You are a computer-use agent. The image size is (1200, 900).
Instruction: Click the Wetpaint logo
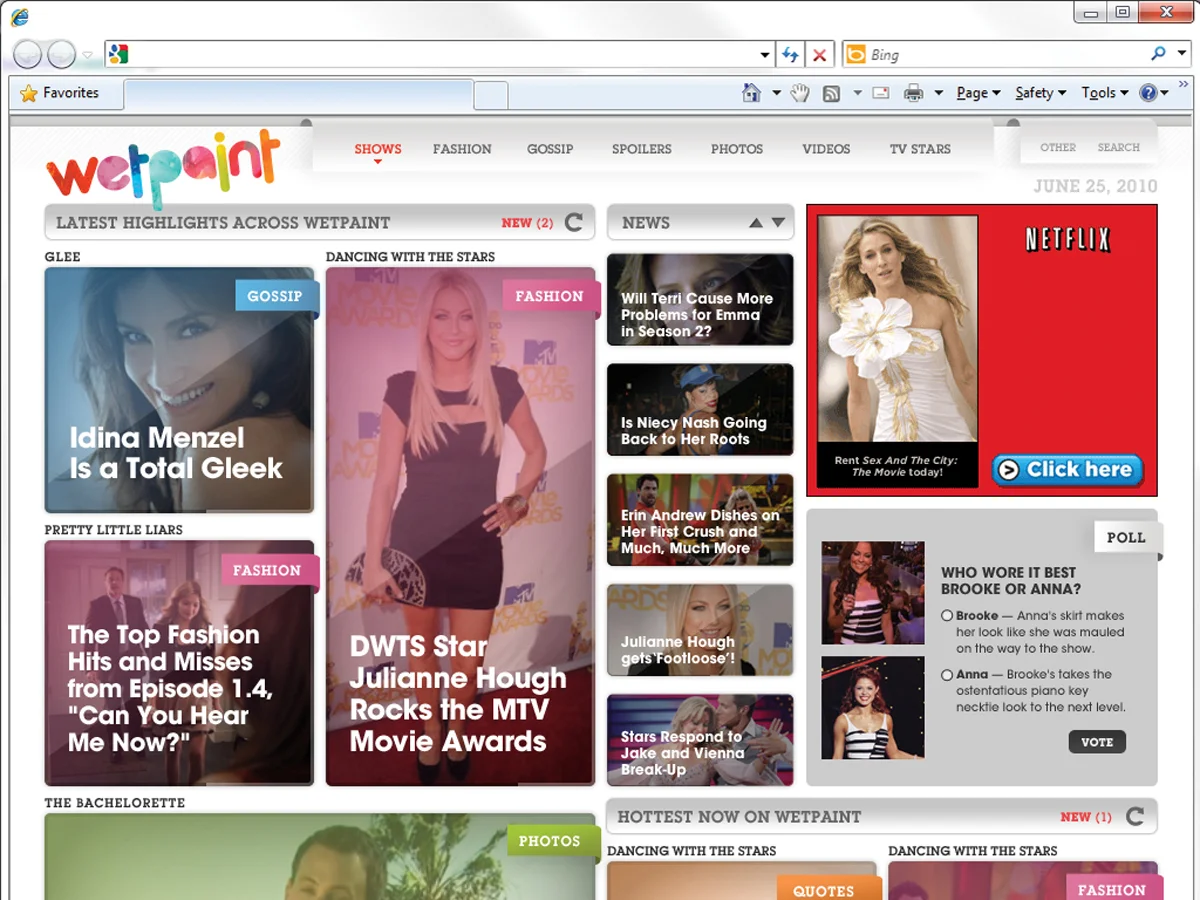(163, 168)
